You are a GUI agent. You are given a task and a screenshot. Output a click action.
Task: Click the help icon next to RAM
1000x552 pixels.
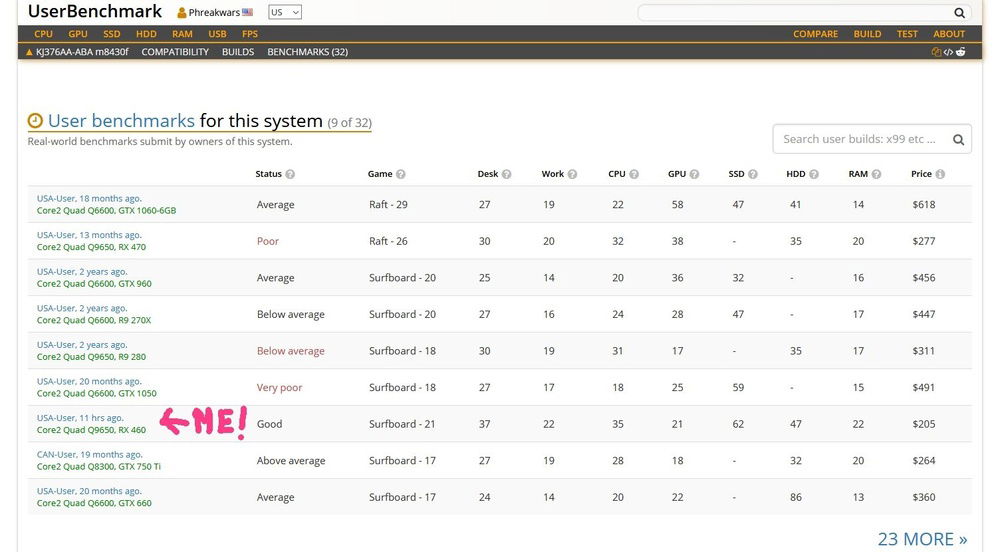[x=877, y=174]
